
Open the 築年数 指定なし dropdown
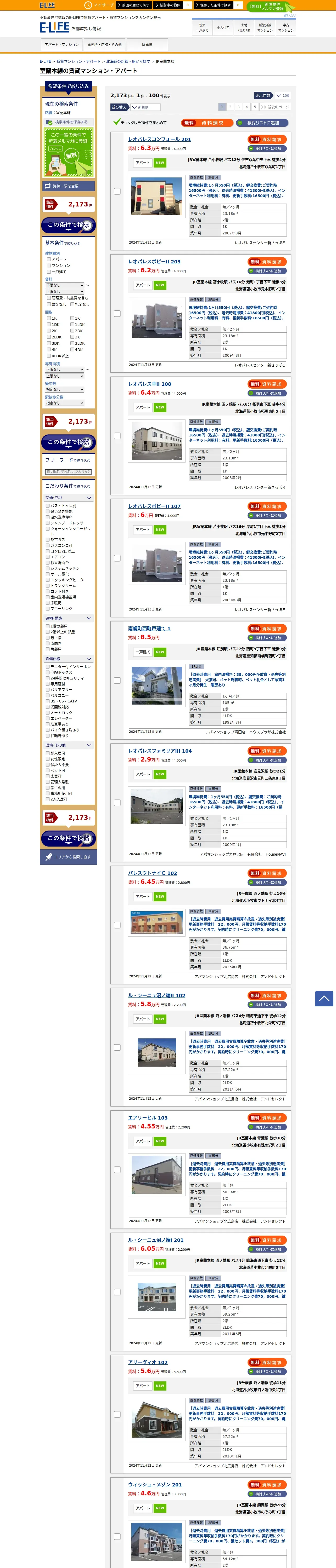click(x=65, y=390)
